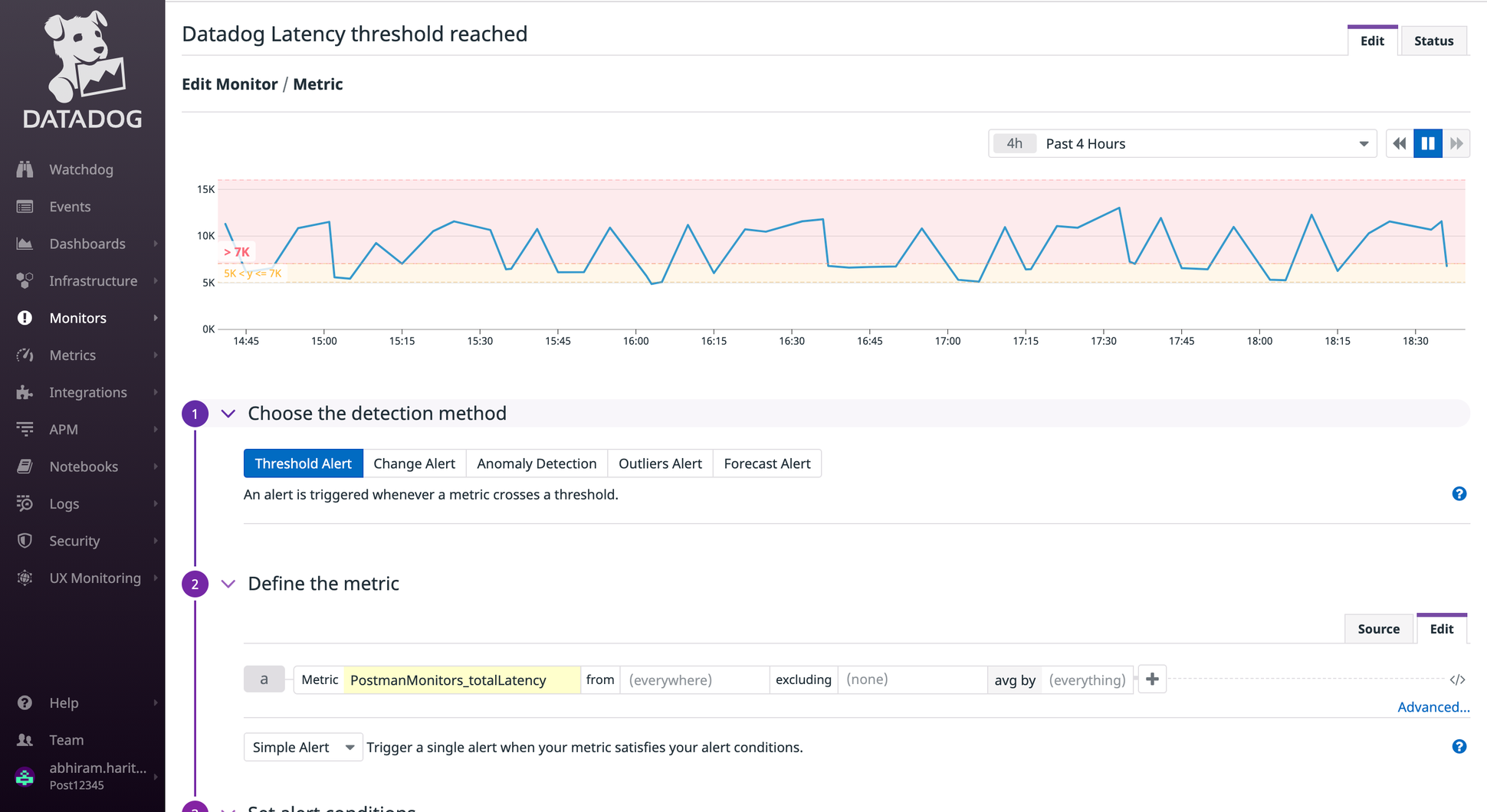The width and height of the screenshot is (1487, 812).
Task: Open Watchdog from sidebar menu
Action: [82, 169]
